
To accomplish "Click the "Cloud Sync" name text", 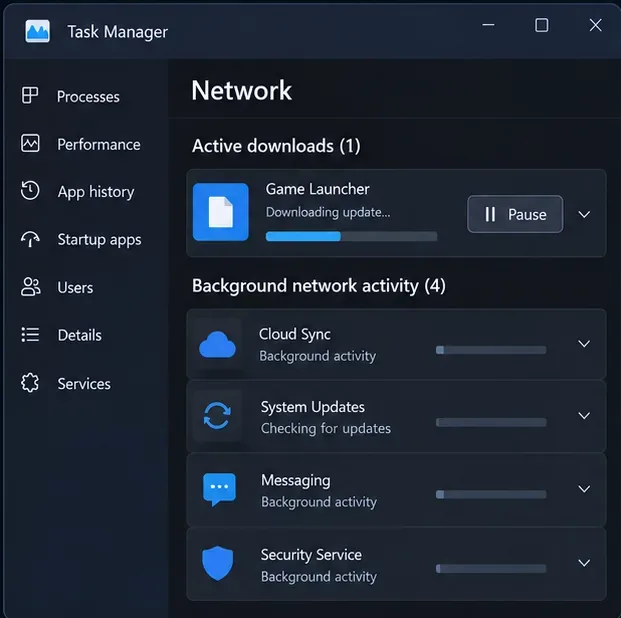I will [x=295, y=334].
